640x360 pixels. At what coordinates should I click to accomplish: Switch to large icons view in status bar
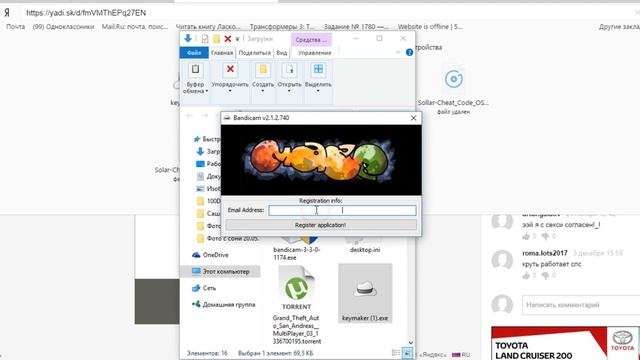pos(407,353)
